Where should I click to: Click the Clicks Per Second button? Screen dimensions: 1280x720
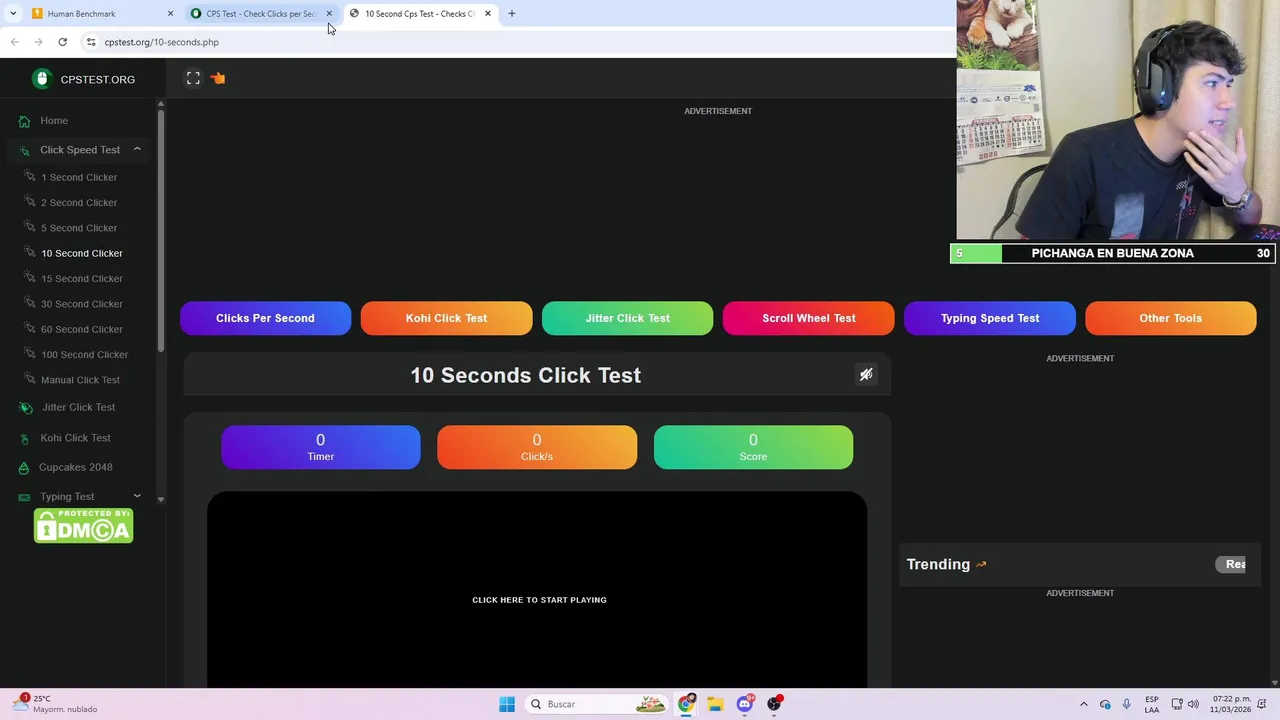click(x=265, y=318)
